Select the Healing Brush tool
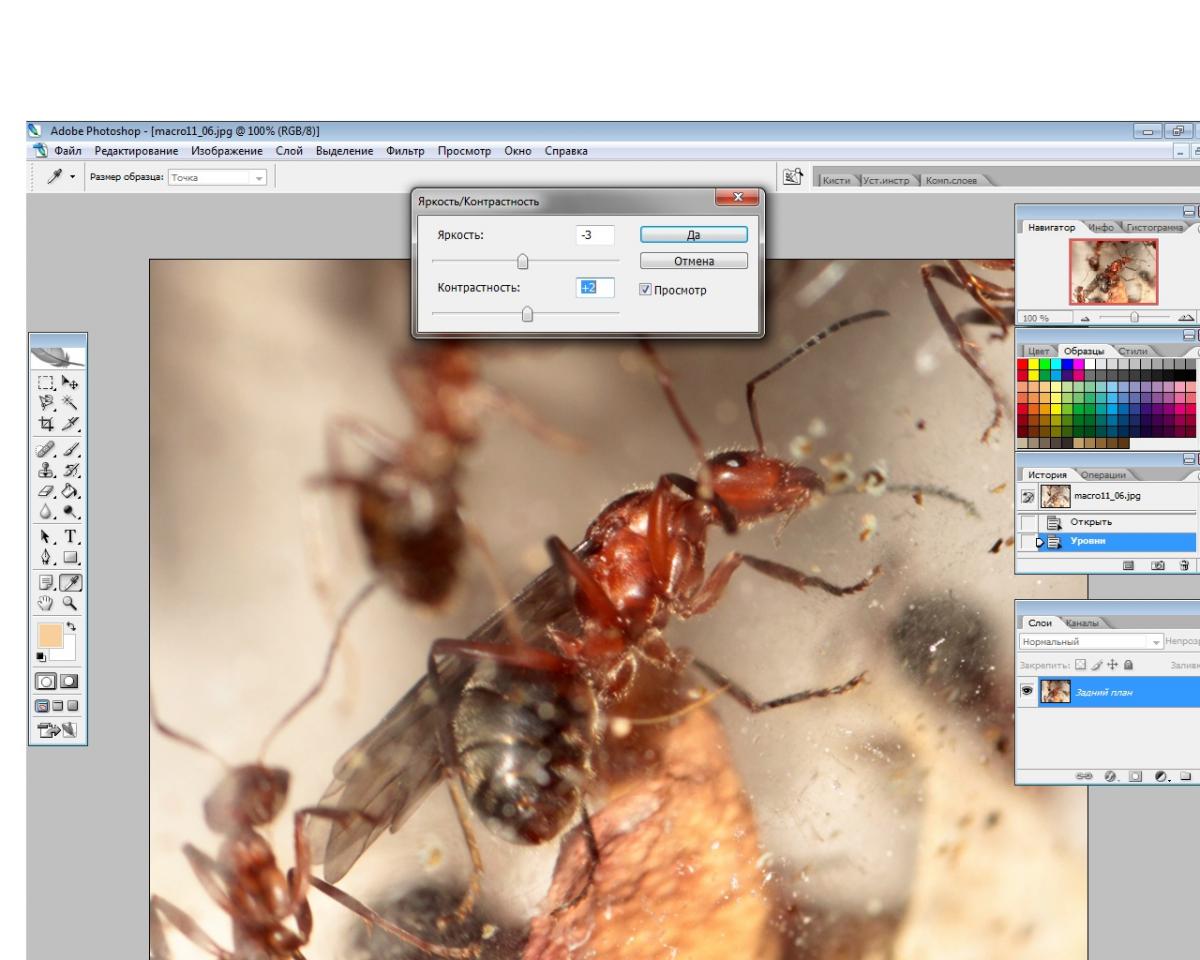The width and height of the screenshot is (1200, 960). [x=45, y=448]
